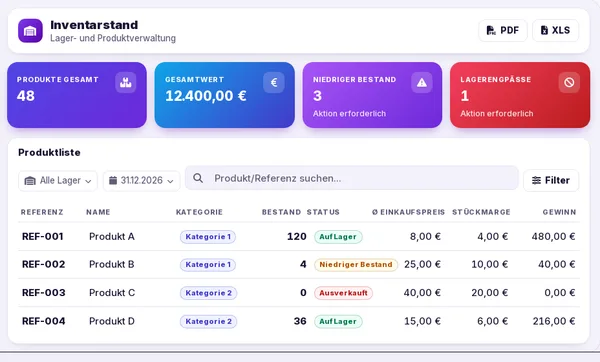600x362 pixels.
Task: Open the Filter options
Action: (x=551, y=180)
